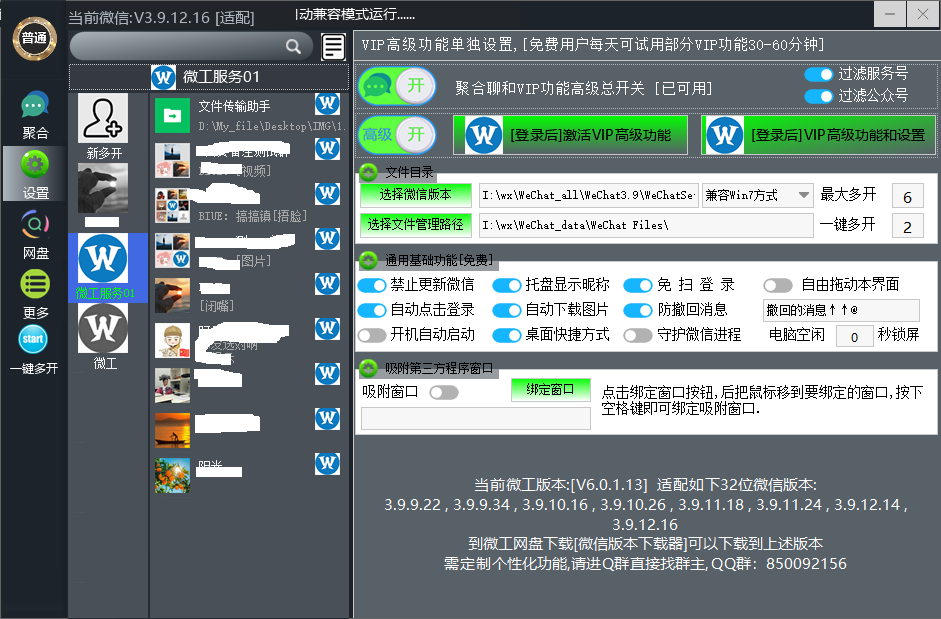Click the 一键多开 count field
This screenshot has width=941, height=619.
tap(907, 226)
